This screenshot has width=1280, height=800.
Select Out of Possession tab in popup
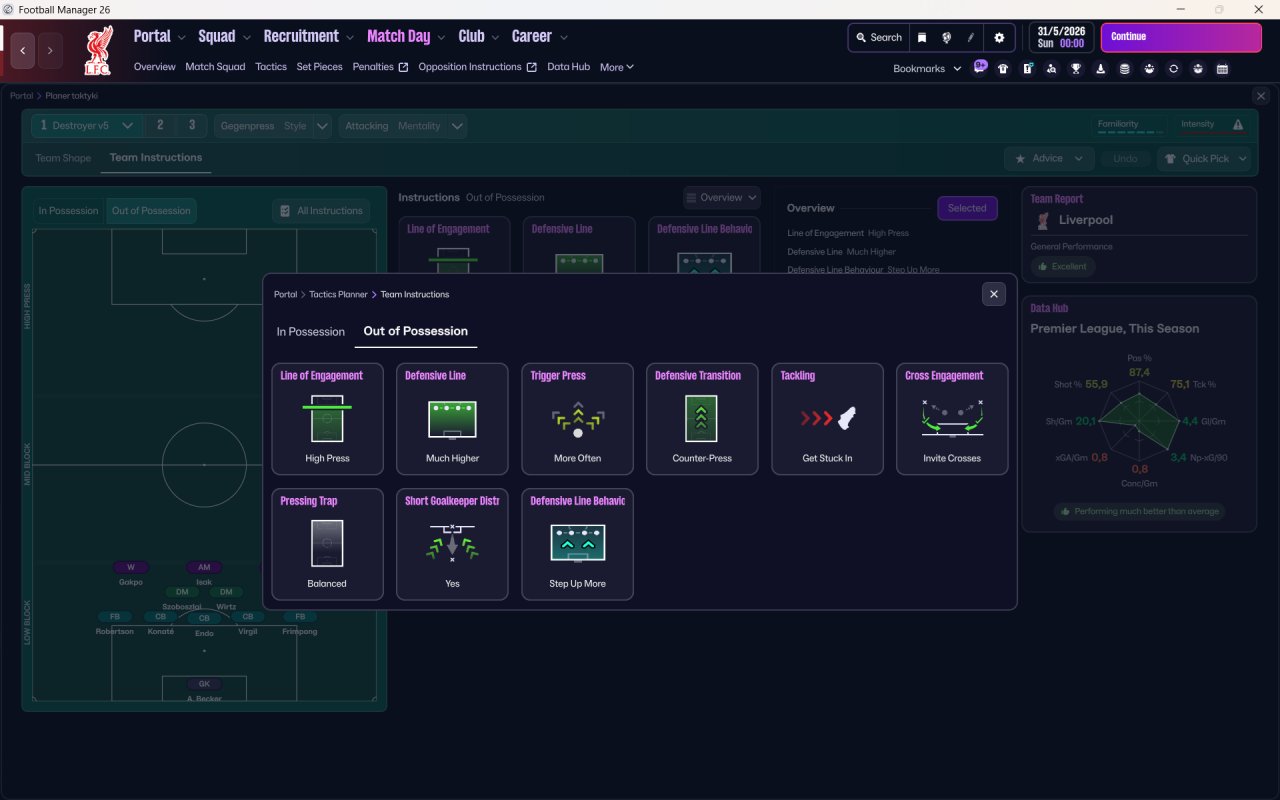click(416, 331)
